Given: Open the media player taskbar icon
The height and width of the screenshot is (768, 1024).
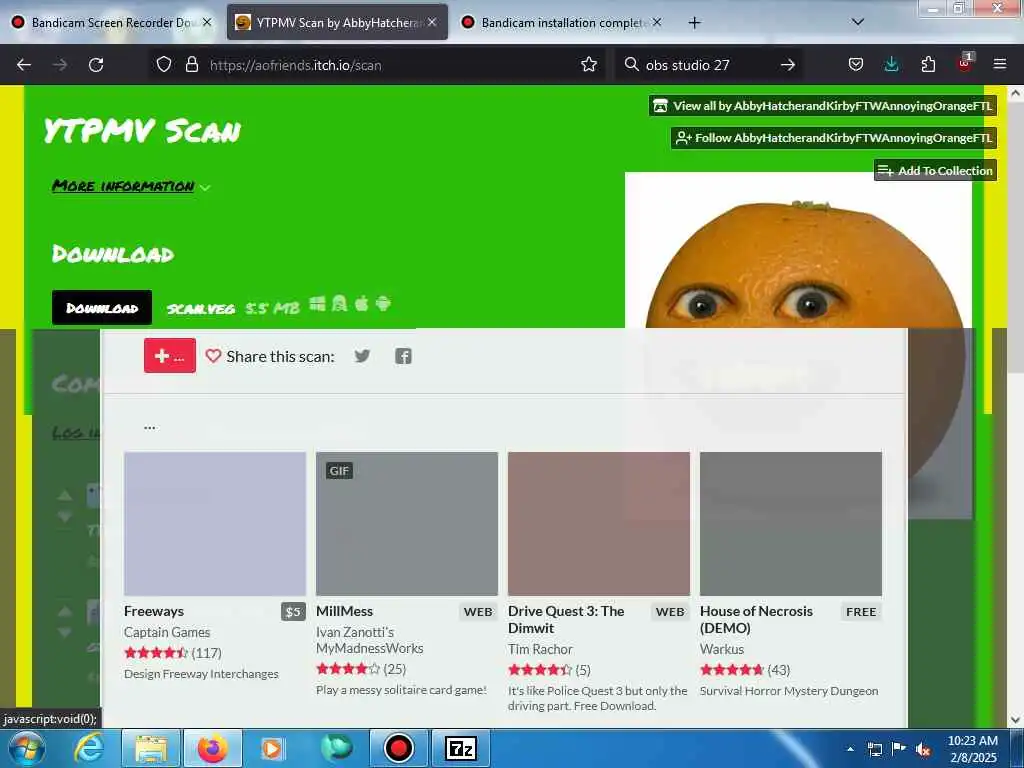Looking at the screenshot, I should point(272,748).
